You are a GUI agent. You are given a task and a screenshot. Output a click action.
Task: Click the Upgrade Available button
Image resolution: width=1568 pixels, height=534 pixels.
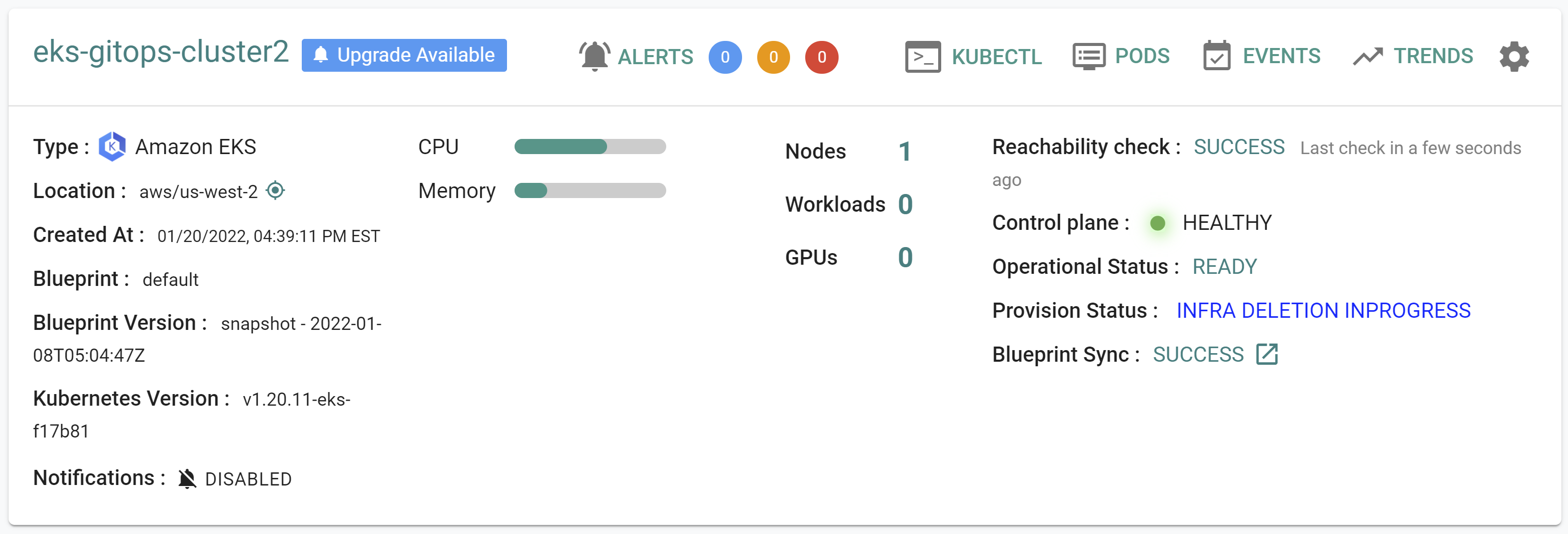(x=404, y=56)
